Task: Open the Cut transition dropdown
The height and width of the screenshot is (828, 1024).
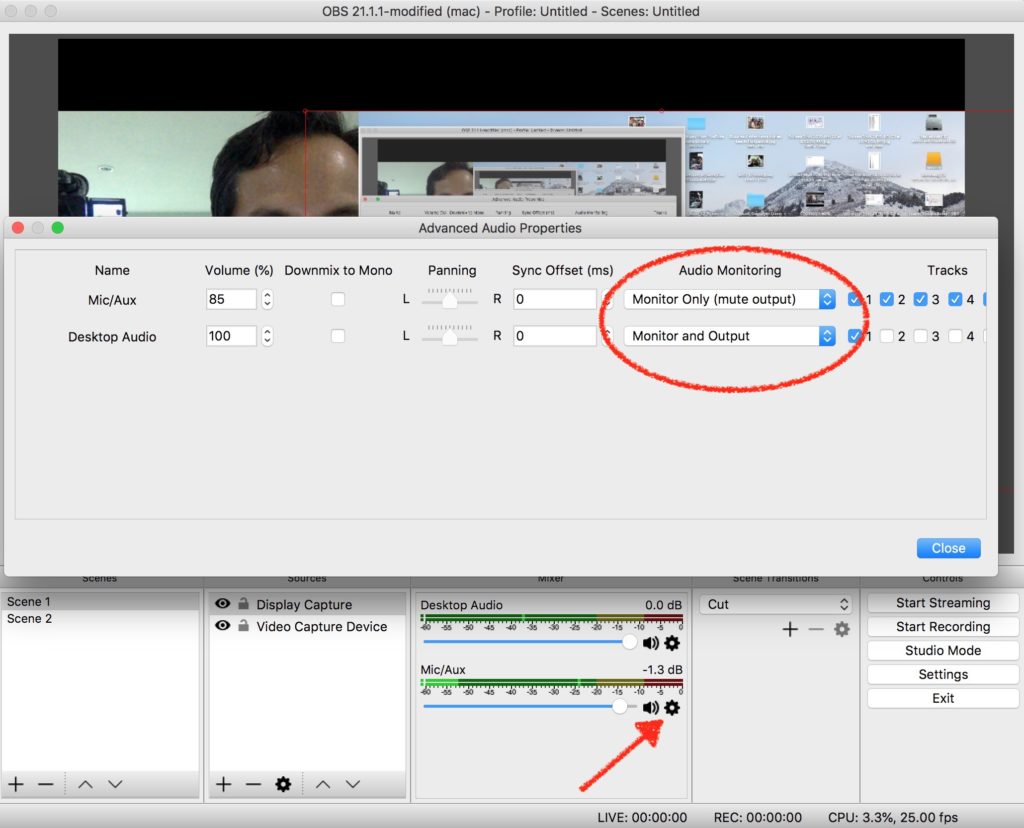Action: [776, 605]
